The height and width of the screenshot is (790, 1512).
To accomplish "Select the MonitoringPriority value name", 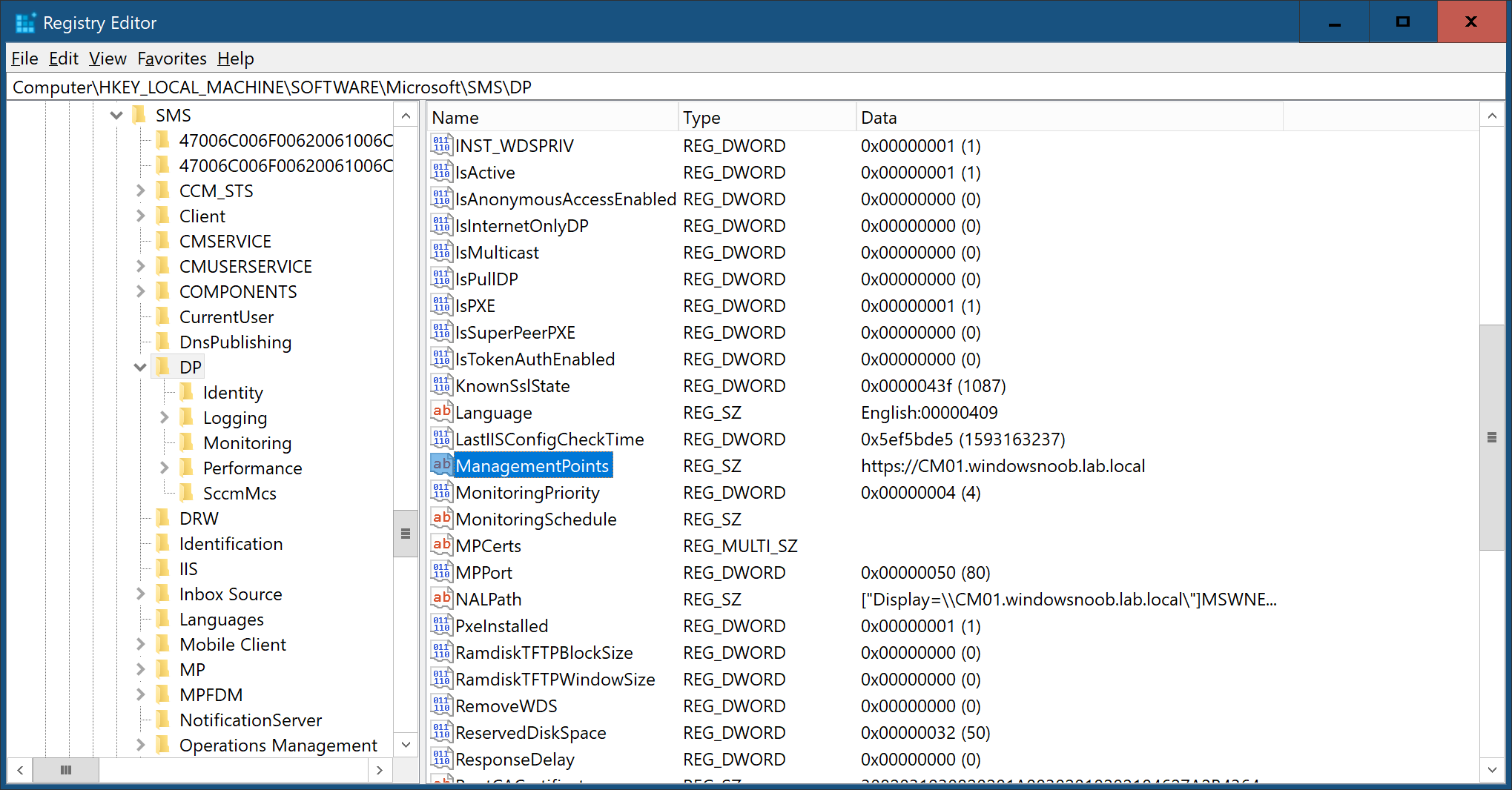I will pyautogui.click(x=527, y=493).
